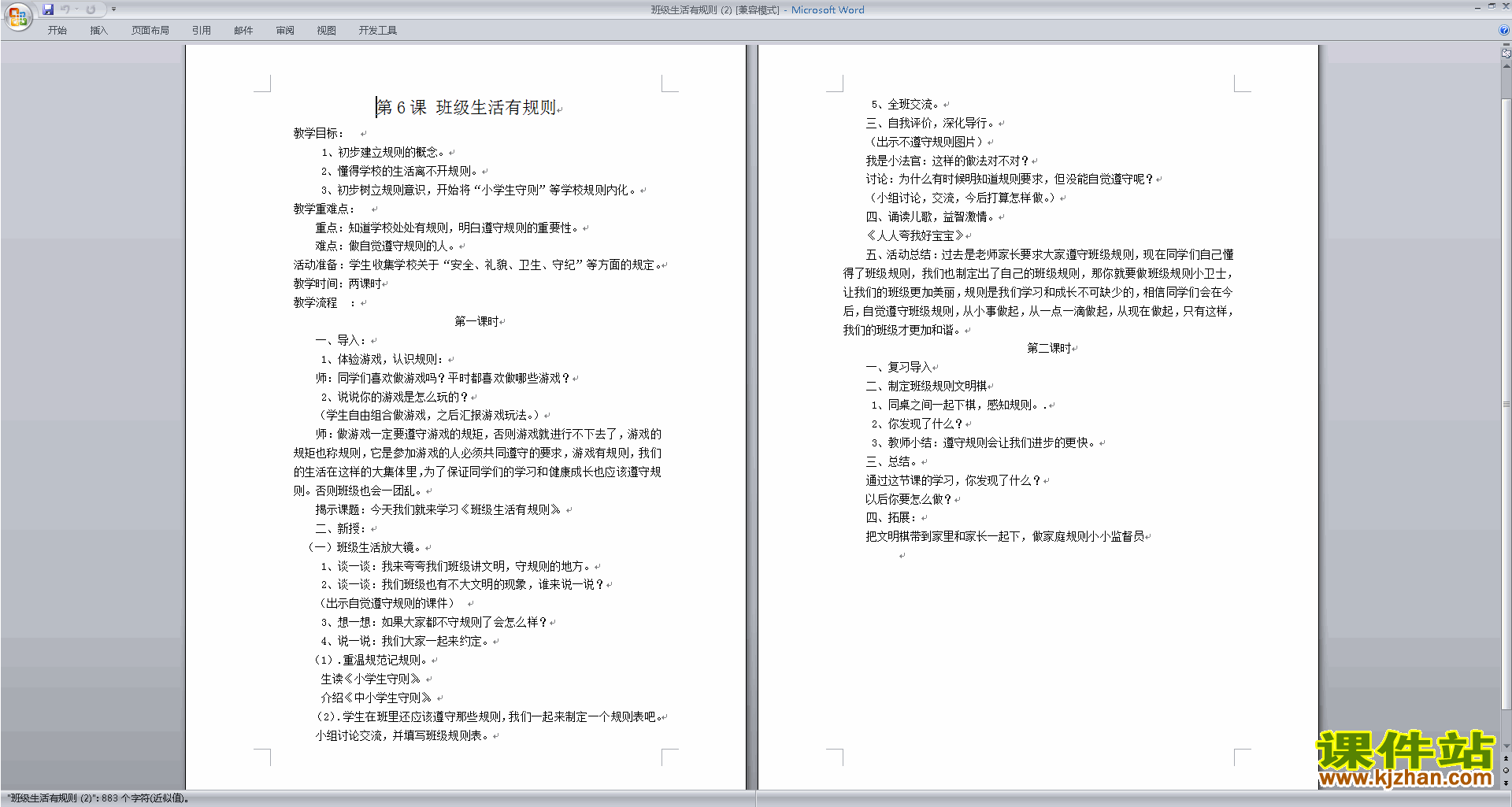The image size is (1512, 807).
Task: Go to next page double-arrow button
Action: (1506, 783)
